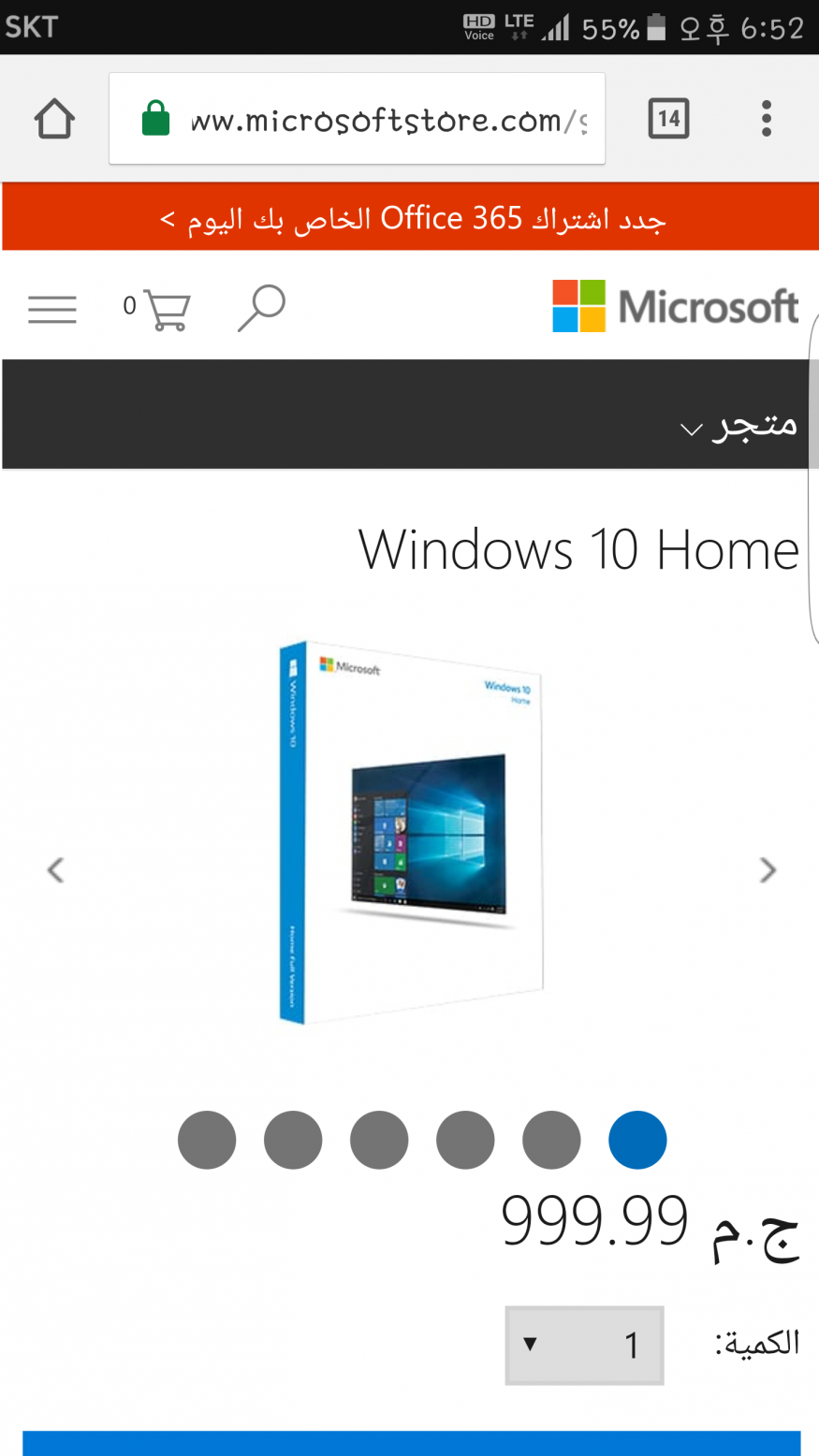Select the first gray carousel dot
The image size is (819, 1456).
207,1140
